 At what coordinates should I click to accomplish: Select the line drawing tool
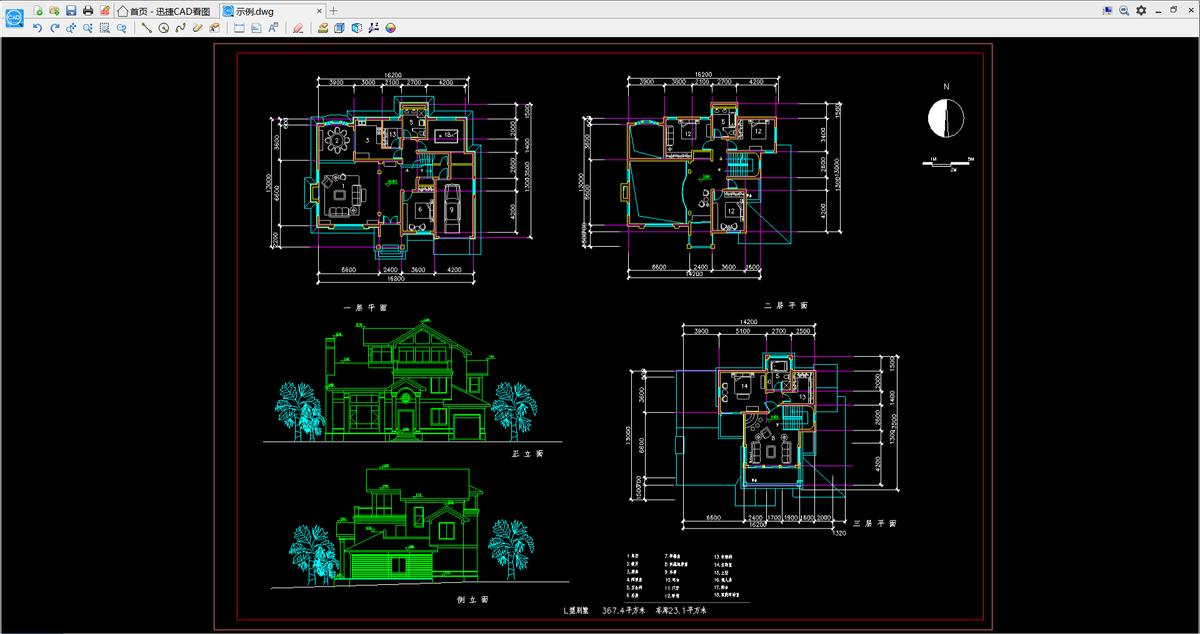[146, 28]
